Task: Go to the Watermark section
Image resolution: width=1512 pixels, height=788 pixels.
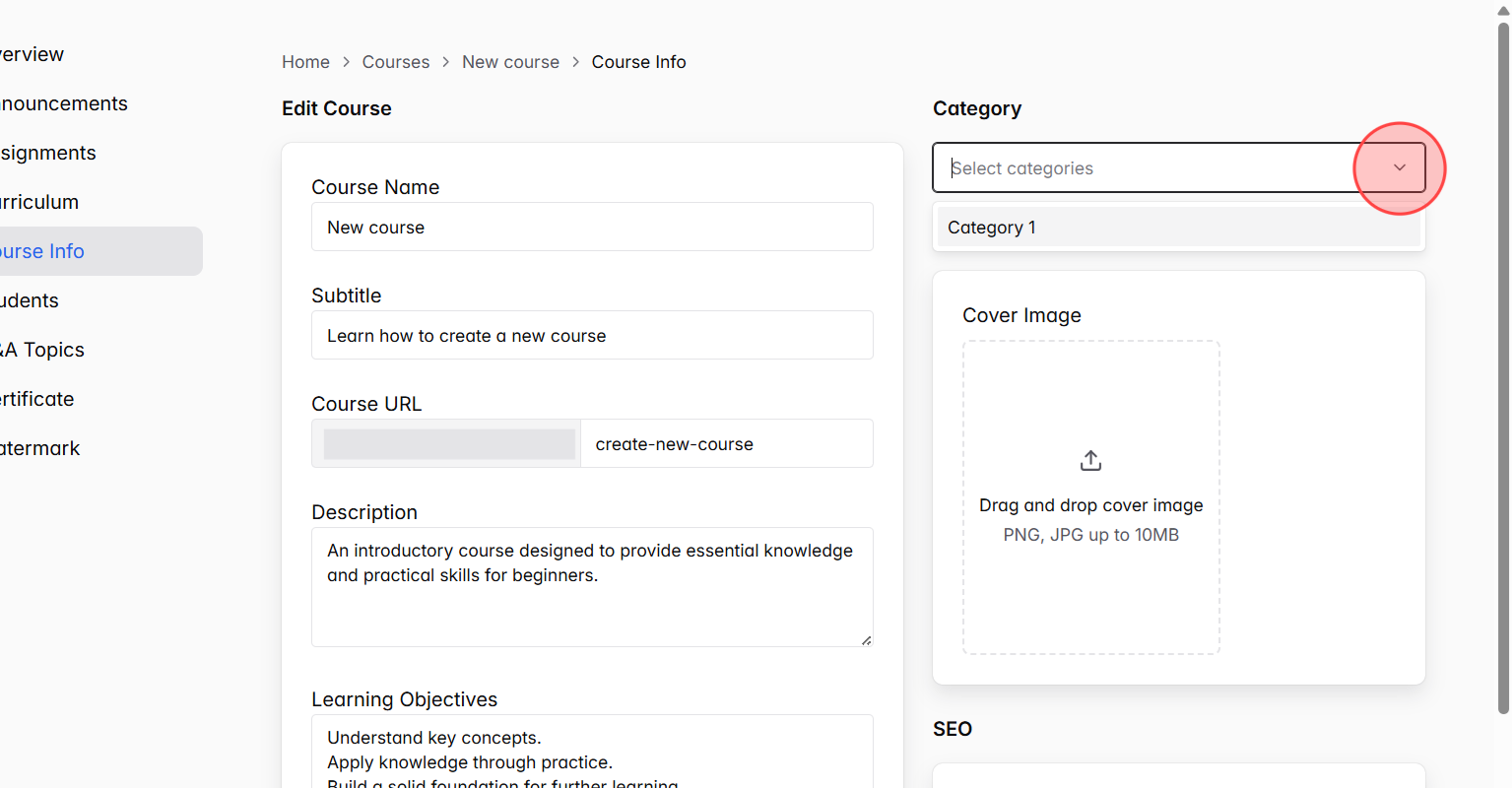Action: pyautogui.click(x=39, y=448)
